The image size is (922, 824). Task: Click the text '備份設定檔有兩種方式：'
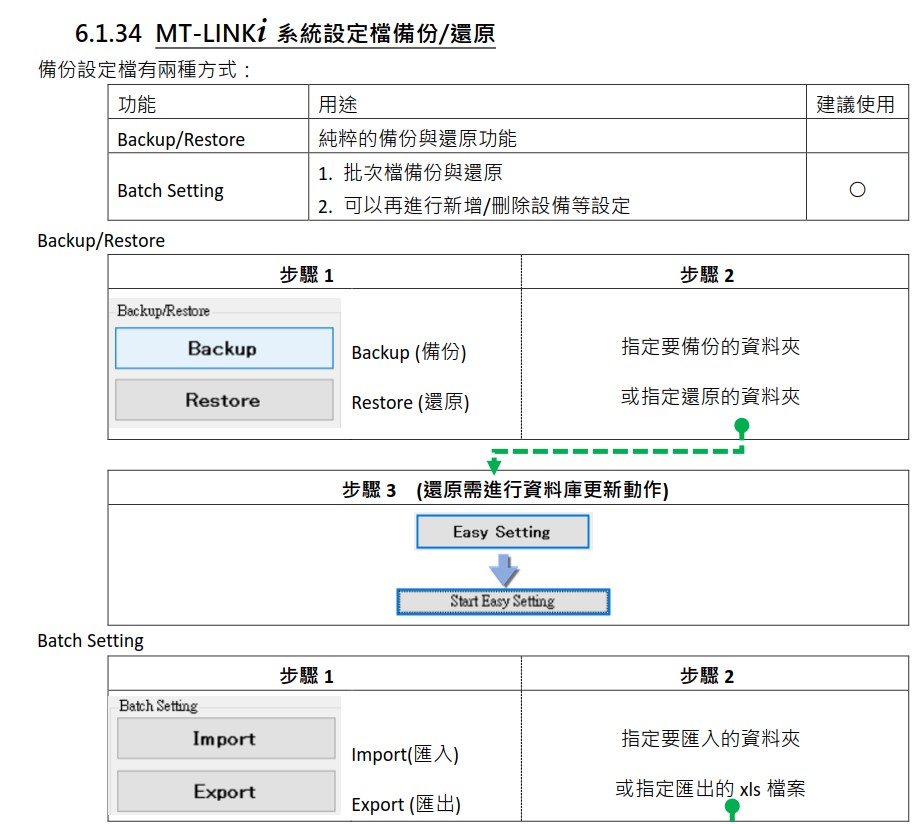click(x=145, y=69)
